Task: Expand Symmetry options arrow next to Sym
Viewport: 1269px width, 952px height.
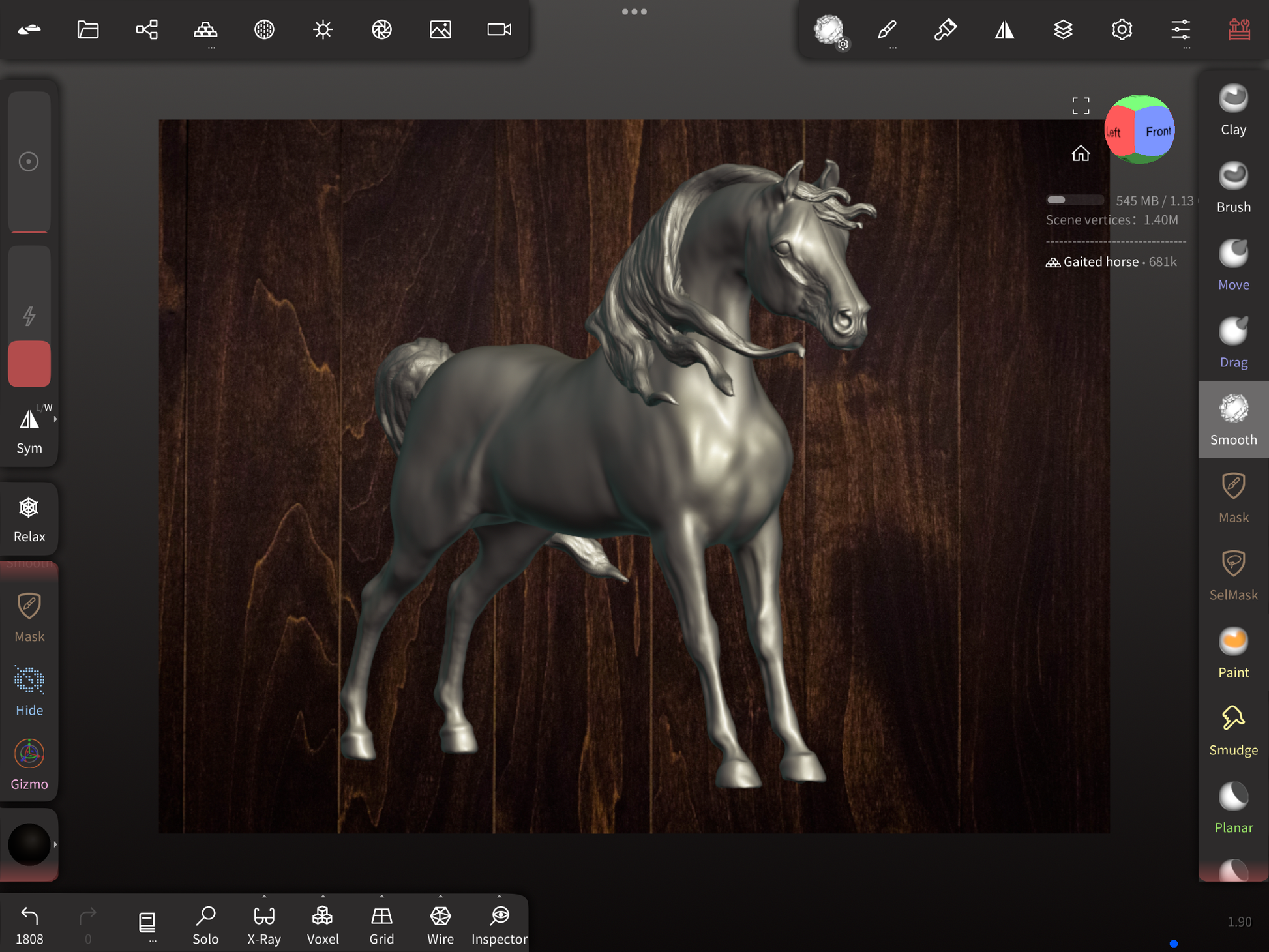Action: pyautogui.click(x=55, y=419)
